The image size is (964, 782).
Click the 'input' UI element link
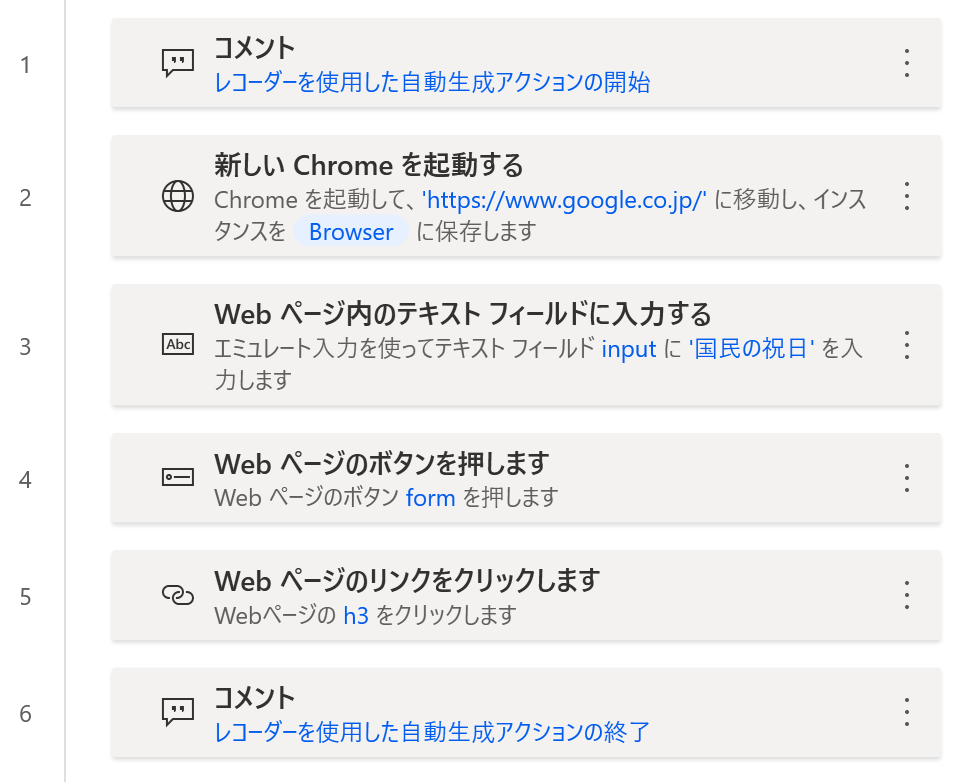point(629,349)
